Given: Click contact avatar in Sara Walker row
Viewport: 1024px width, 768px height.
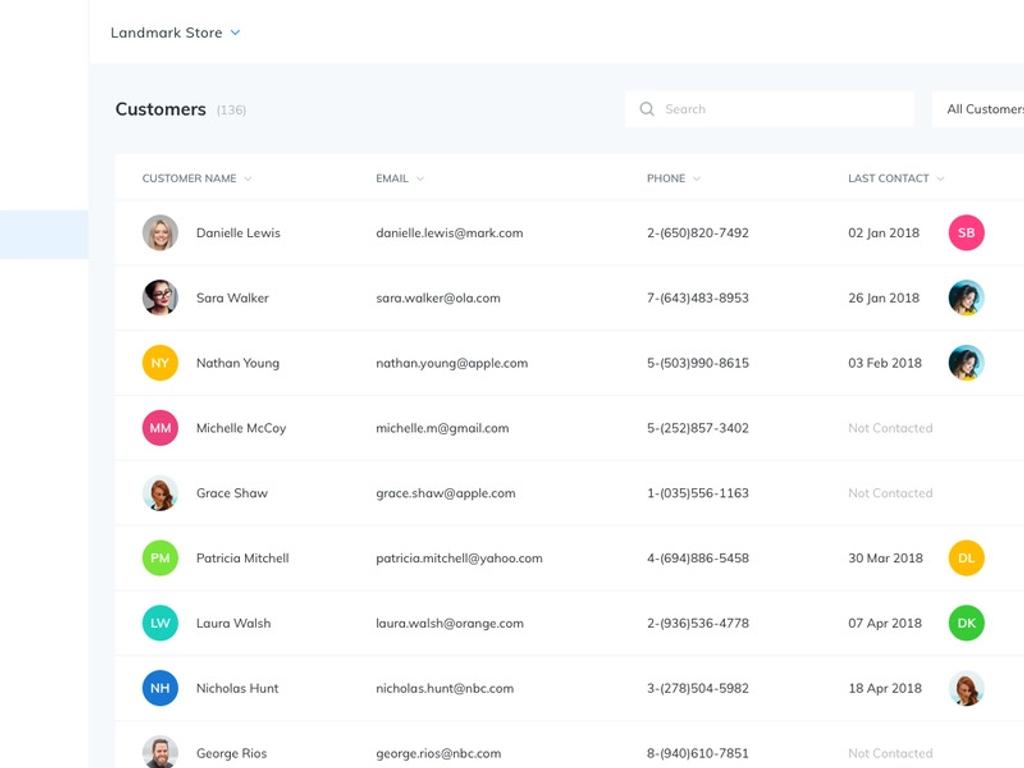Looking at the screenshot, I should click(966, 298).
